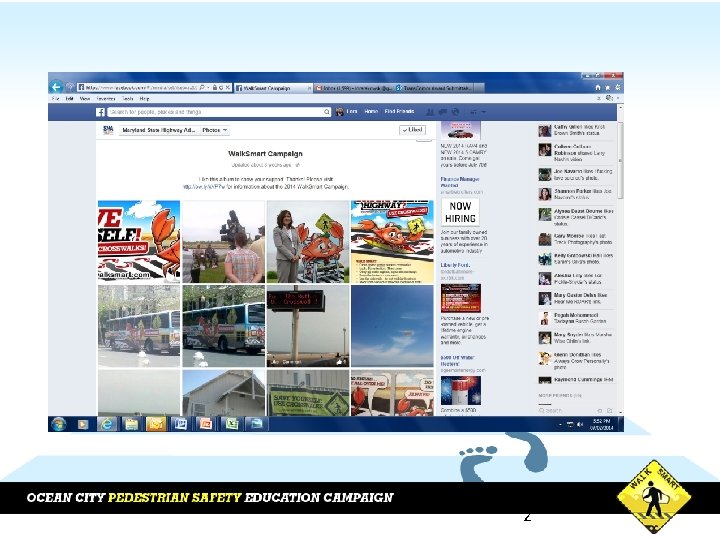The image size is (720, 540).
Task: Open PowerPoint from the taskbar
Action: (206, 424)
